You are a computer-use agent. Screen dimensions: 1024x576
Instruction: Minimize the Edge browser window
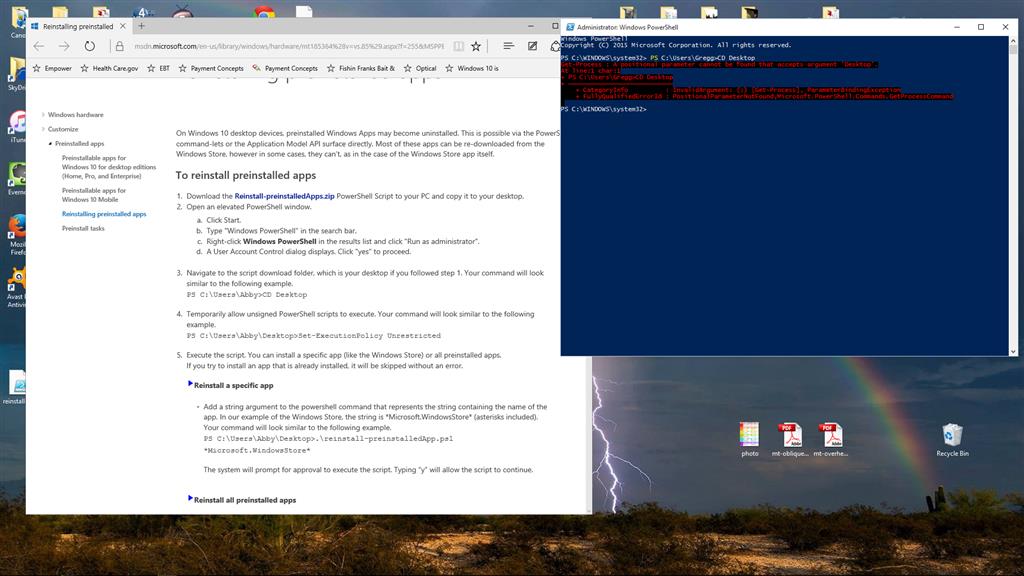(531, 26)
